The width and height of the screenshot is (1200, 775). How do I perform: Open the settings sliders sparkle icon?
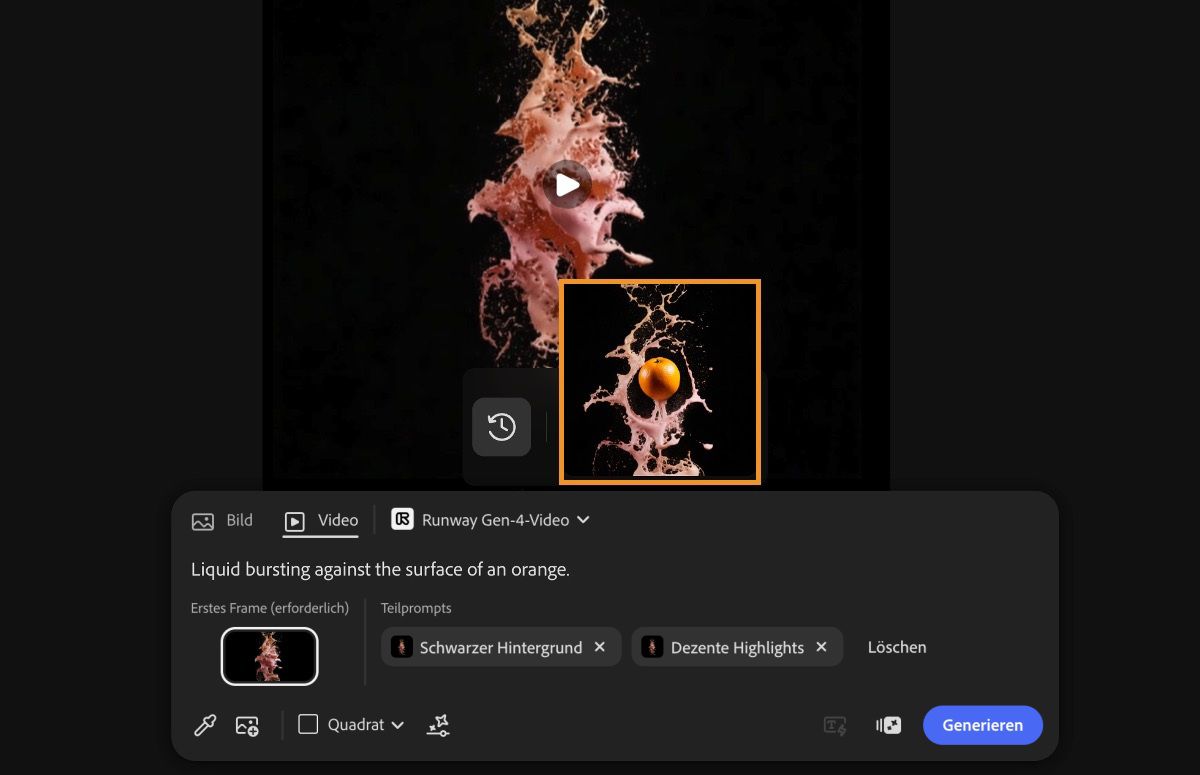[438, 725]
